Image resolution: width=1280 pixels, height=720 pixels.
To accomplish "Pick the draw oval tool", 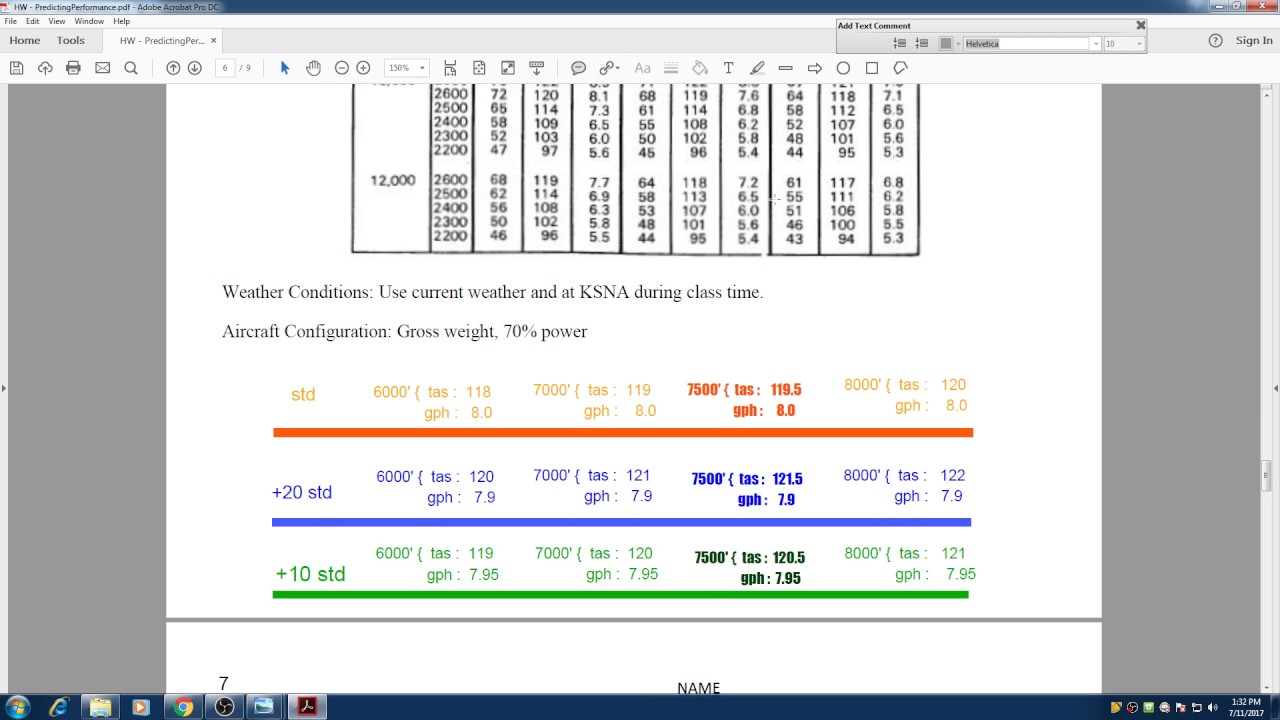I will [x=843, y=68].
